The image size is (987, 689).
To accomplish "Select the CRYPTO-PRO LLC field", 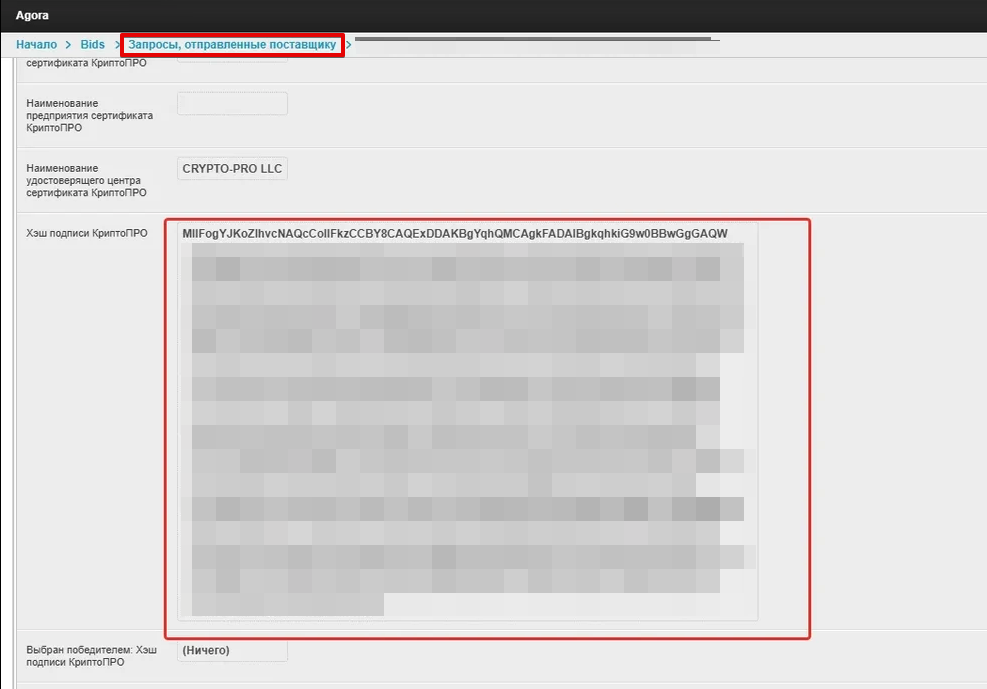I will tap(232, 169).
